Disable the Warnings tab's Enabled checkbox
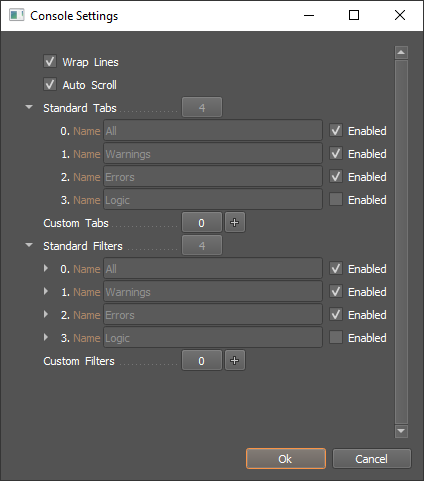This screenshot has height=481, width=424. [x=336, y=153]
